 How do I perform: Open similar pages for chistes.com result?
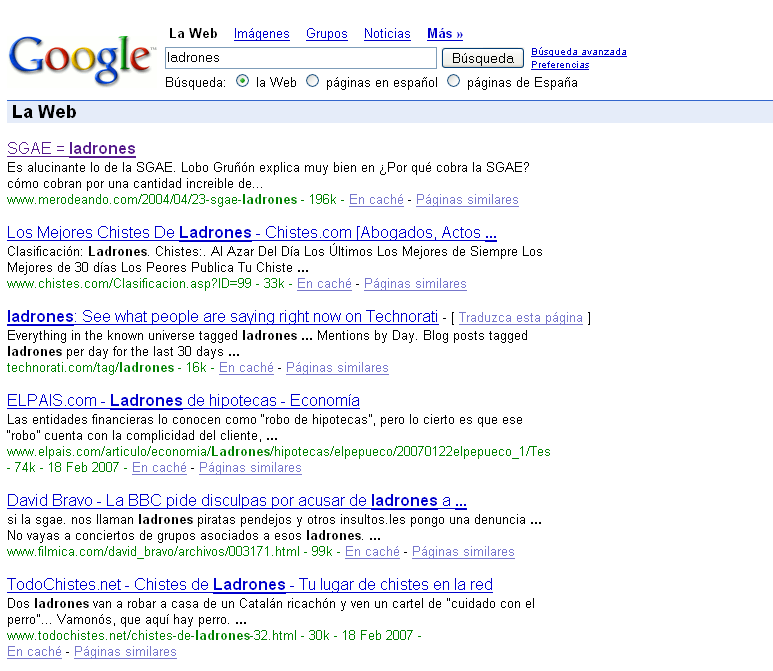coord(415,283)
